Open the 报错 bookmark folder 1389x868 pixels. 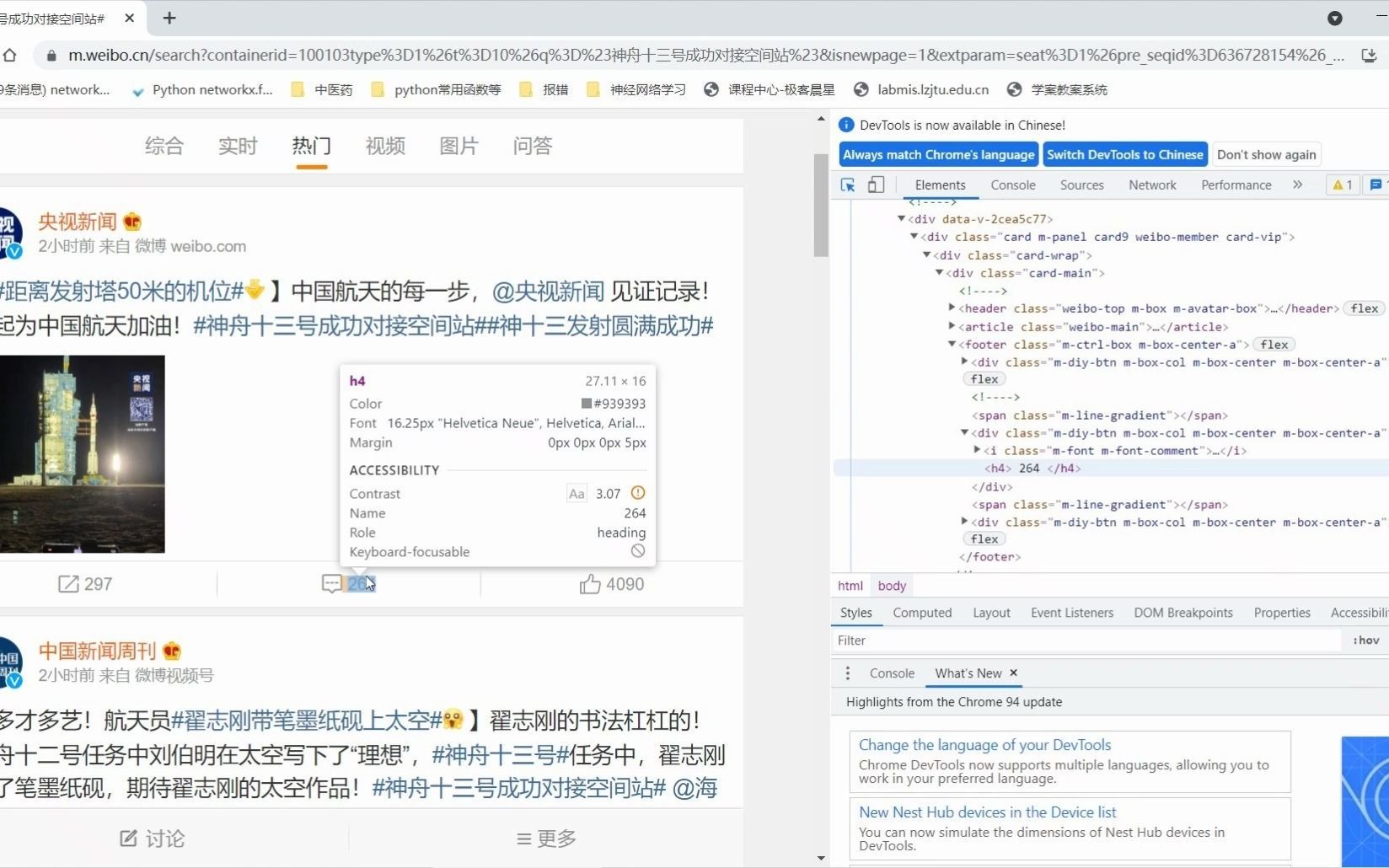(544, 89)
